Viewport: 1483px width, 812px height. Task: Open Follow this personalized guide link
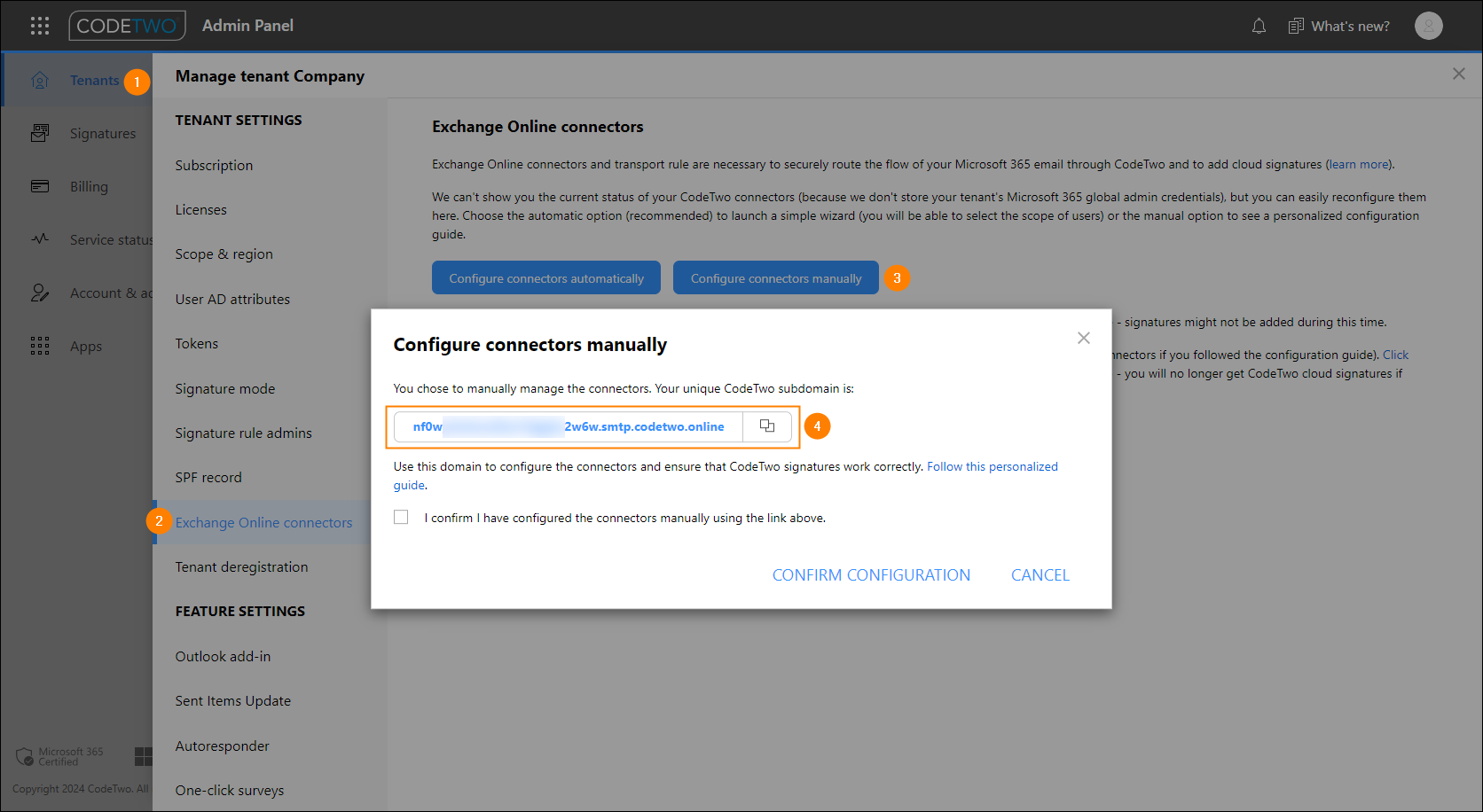993,466
